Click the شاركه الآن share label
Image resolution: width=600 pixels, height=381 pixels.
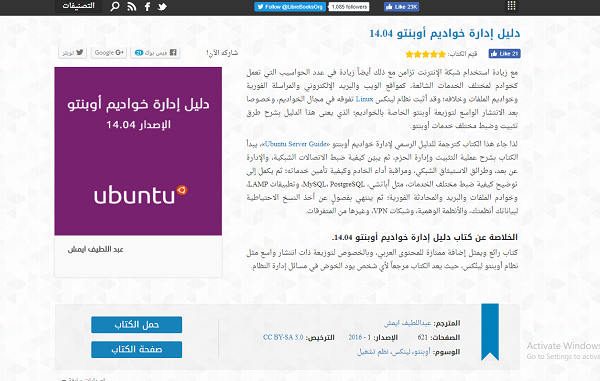coord(222,53)
